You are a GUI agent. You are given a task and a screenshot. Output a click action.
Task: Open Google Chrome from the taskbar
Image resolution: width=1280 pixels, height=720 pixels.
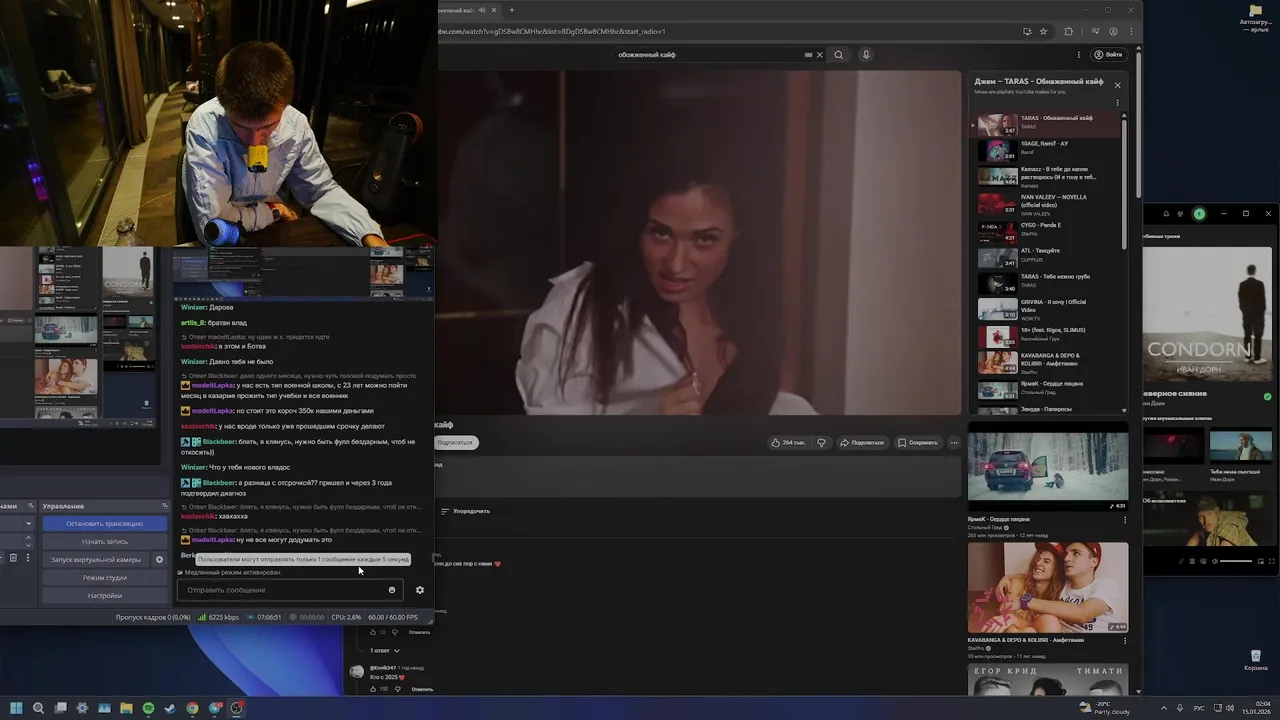pyautogui.click(x=192, y=708)
